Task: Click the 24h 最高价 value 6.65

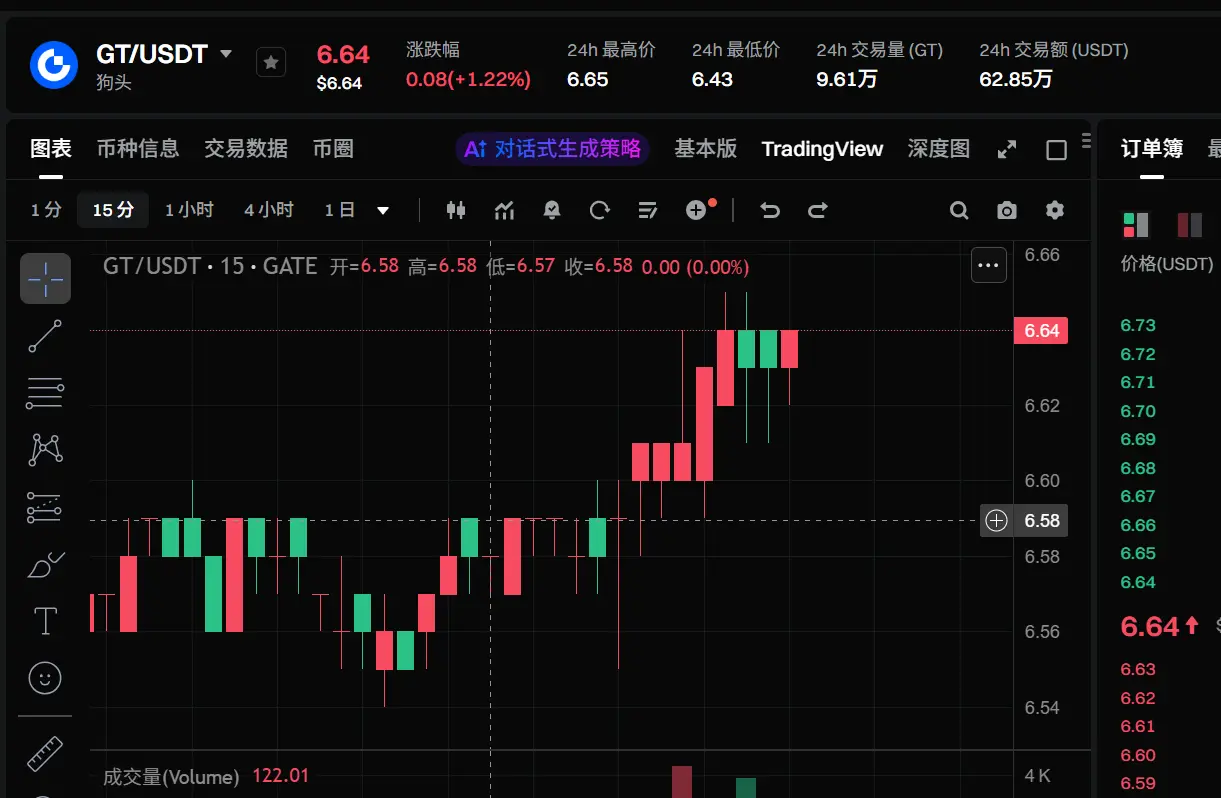Action: (587, 79)
